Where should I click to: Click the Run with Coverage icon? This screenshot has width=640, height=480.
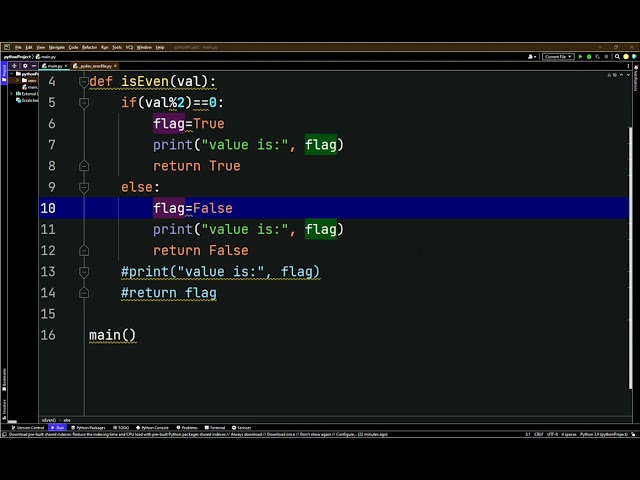(598, 57)
